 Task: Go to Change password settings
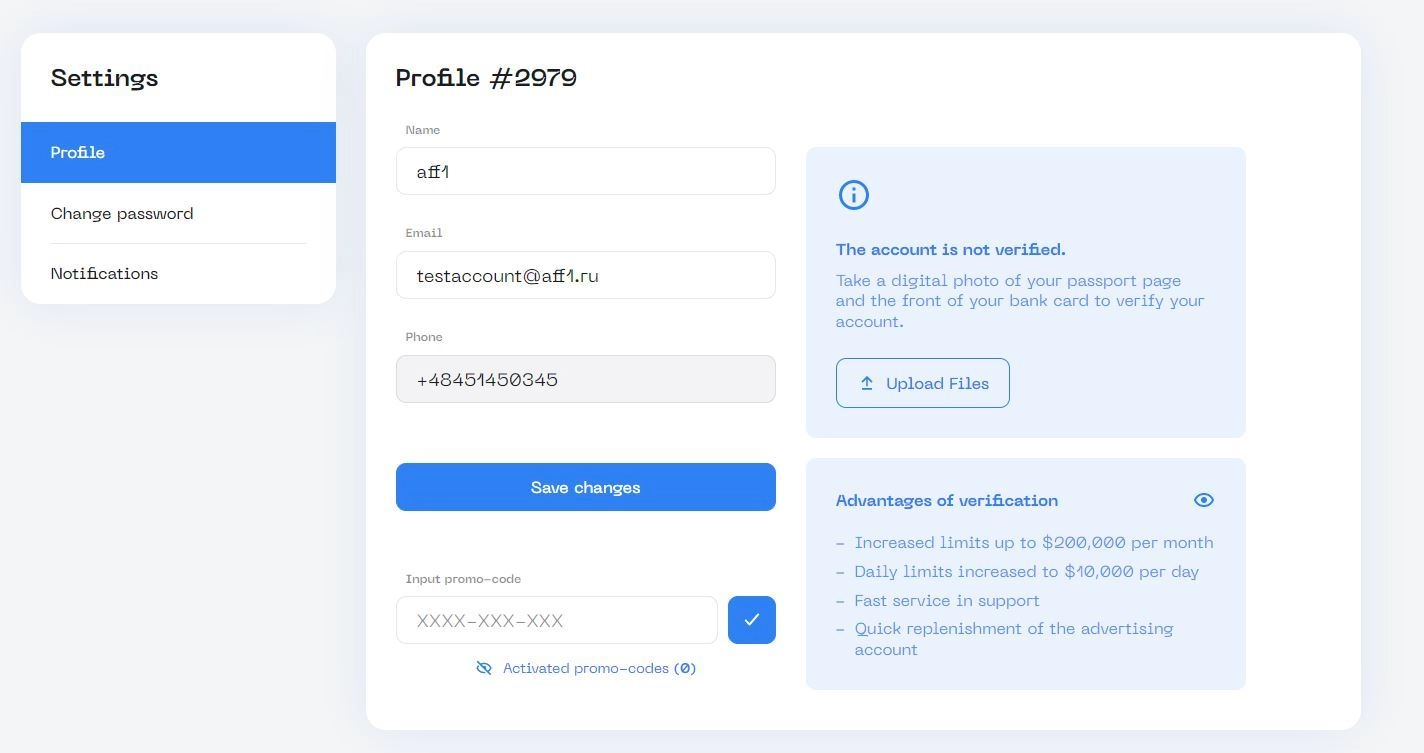(x=122, y=213)
